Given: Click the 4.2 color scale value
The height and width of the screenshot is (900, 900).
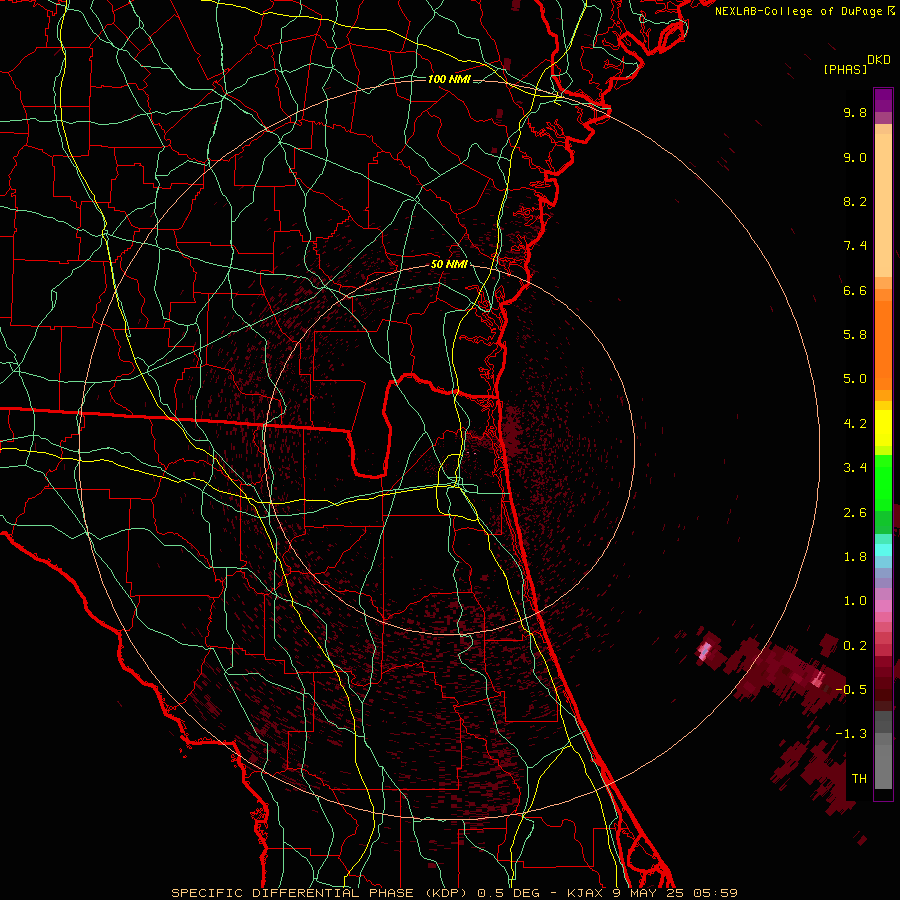Looking at the screenshot, I should [x=855, y=424].
